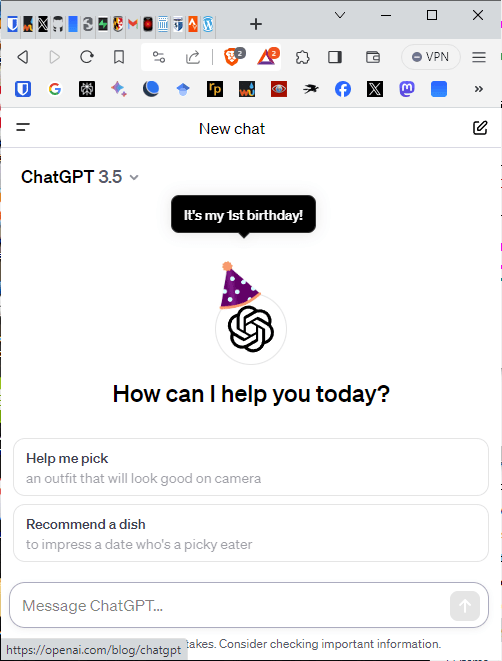Open the browser hamburger main menu
This screenshot has width=502, height=661.
(479, 57)
